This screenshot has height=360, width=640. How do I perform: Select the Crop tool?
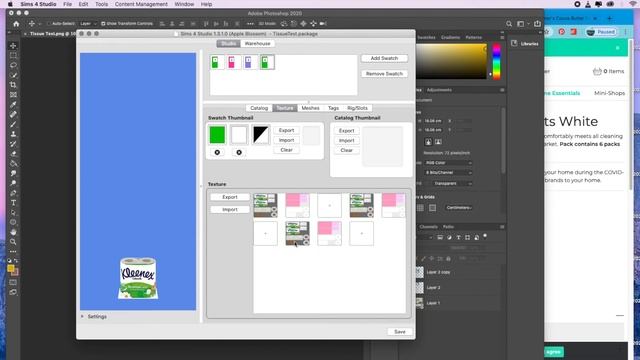point(13,85)
